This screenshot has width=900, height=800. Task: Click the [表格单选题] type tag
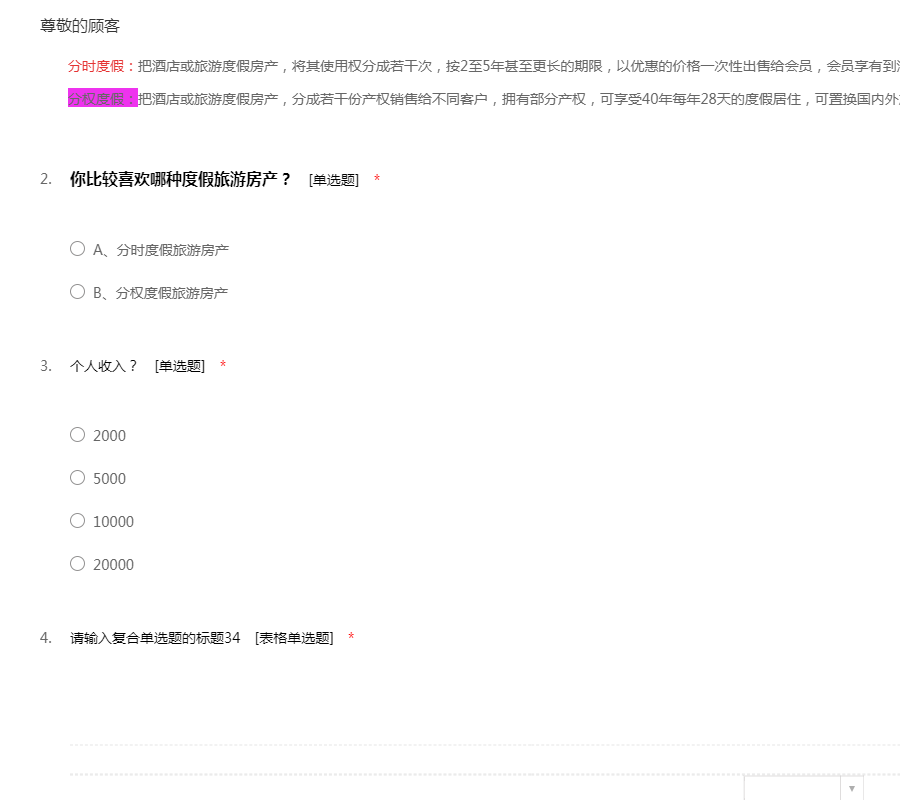tap(294, 638)
